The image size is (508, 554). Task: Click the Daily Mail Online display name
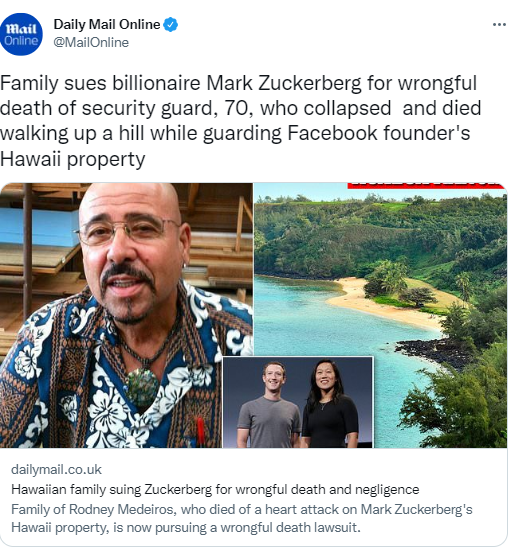click(x=107, y=24)
